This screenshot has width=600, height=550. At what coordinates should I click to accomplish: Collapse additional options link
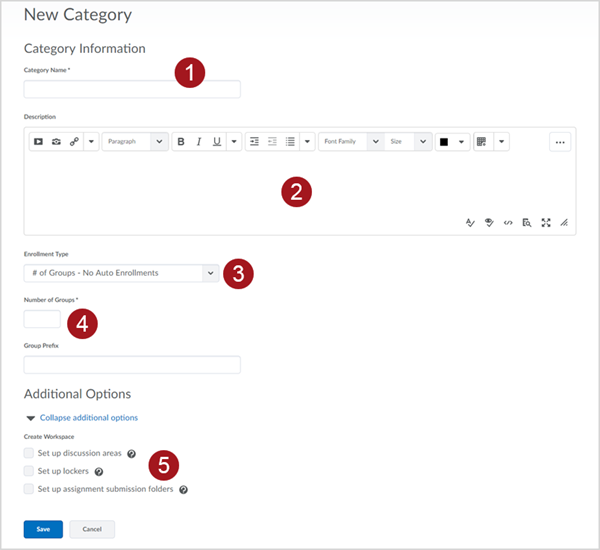click(89, 418)
